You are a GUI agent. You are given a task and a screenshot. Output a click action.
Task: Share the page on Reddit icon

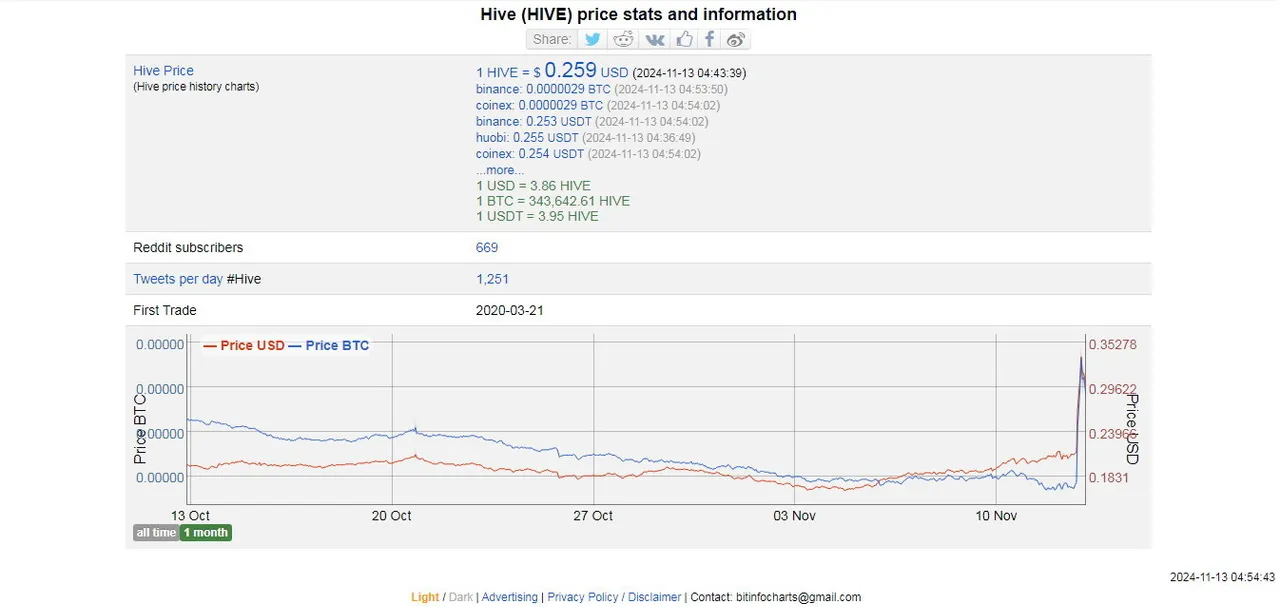click(x=624, y=39)
